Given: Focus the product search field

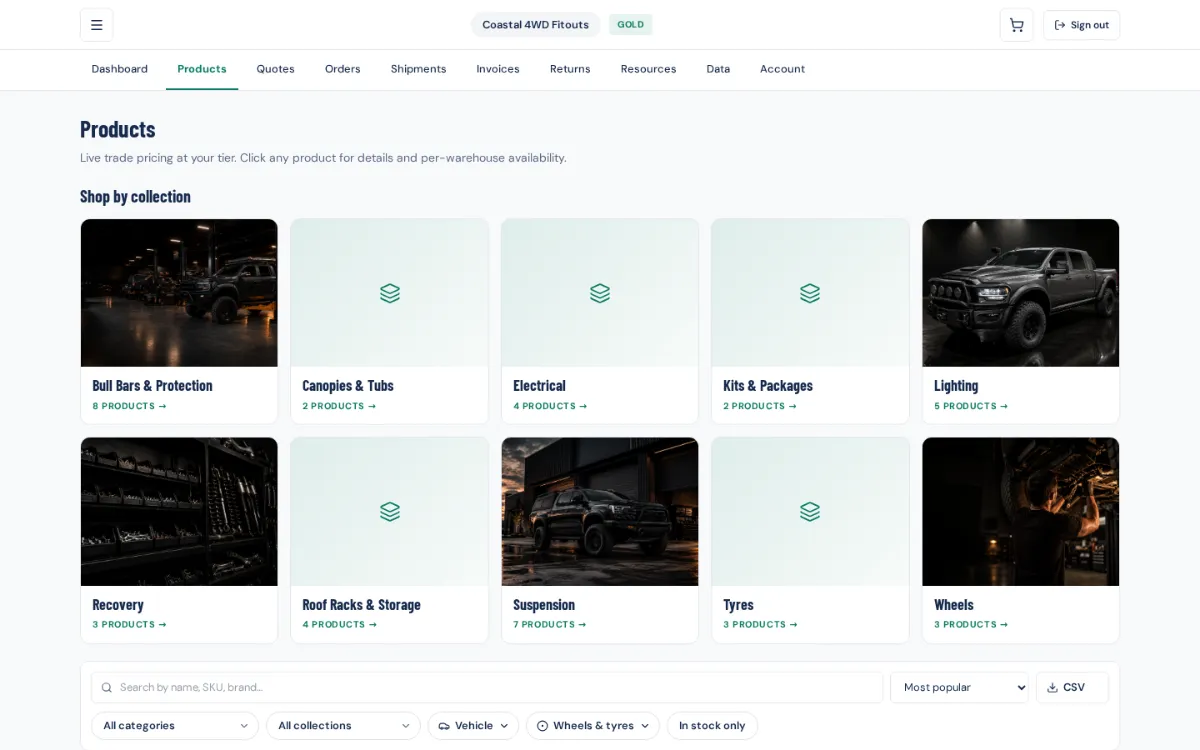Looking at the screenshot, I should pos(487,687).
